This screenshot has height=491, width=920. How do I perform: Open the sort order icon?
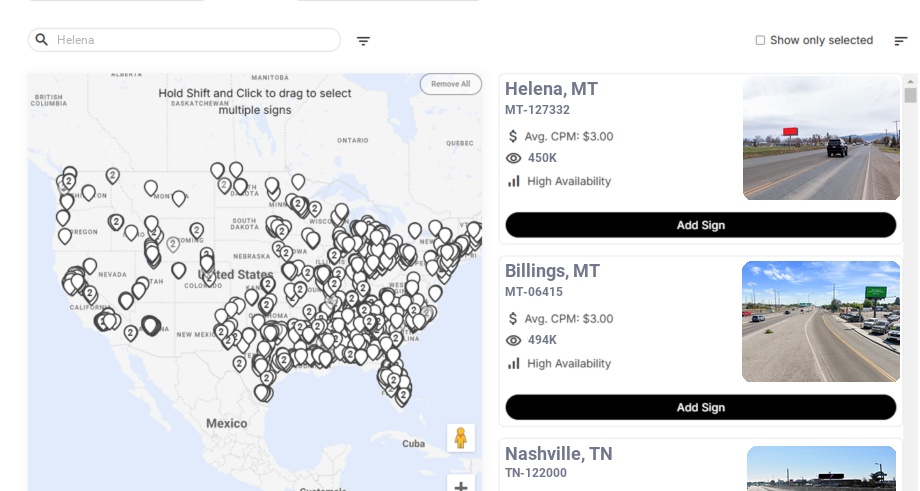(900, 41)
